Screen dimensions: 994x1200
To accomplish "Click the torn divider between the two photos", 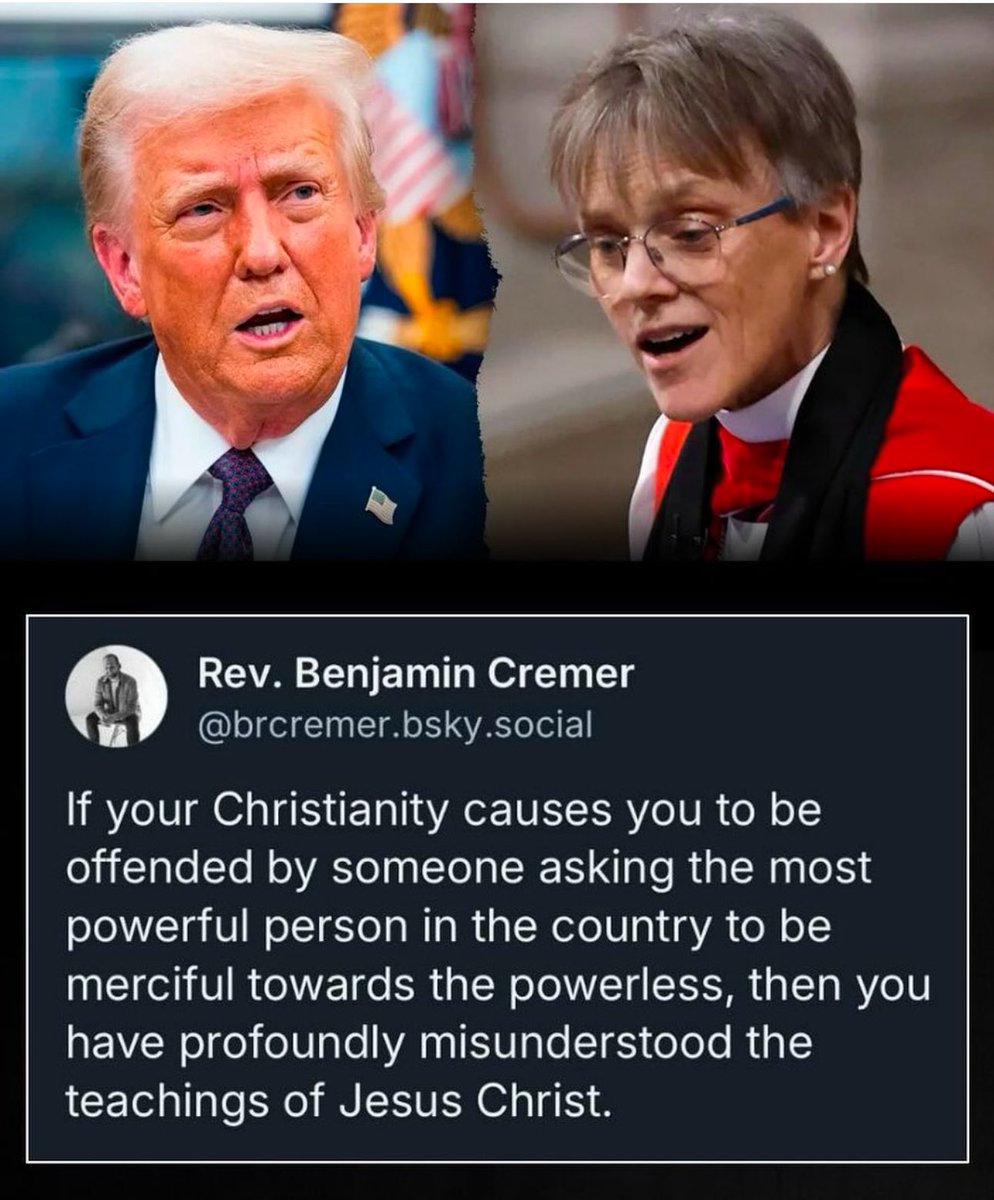I will coord(488,280).
